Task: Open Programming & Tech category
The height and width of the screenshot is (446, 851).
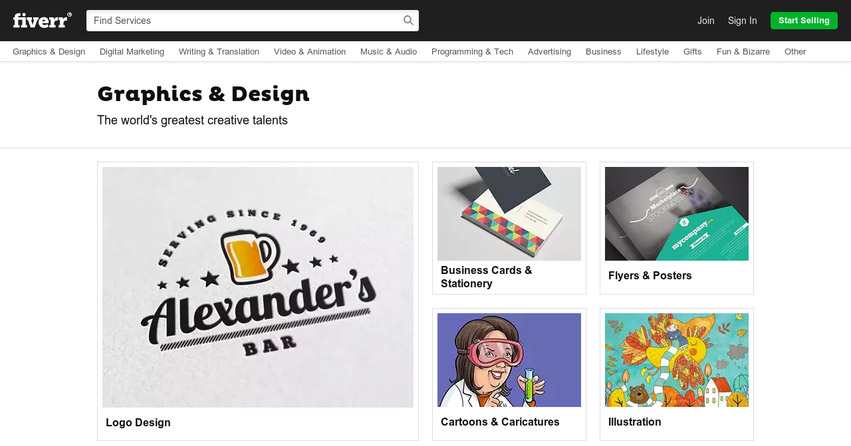Action: coord(472,52)
